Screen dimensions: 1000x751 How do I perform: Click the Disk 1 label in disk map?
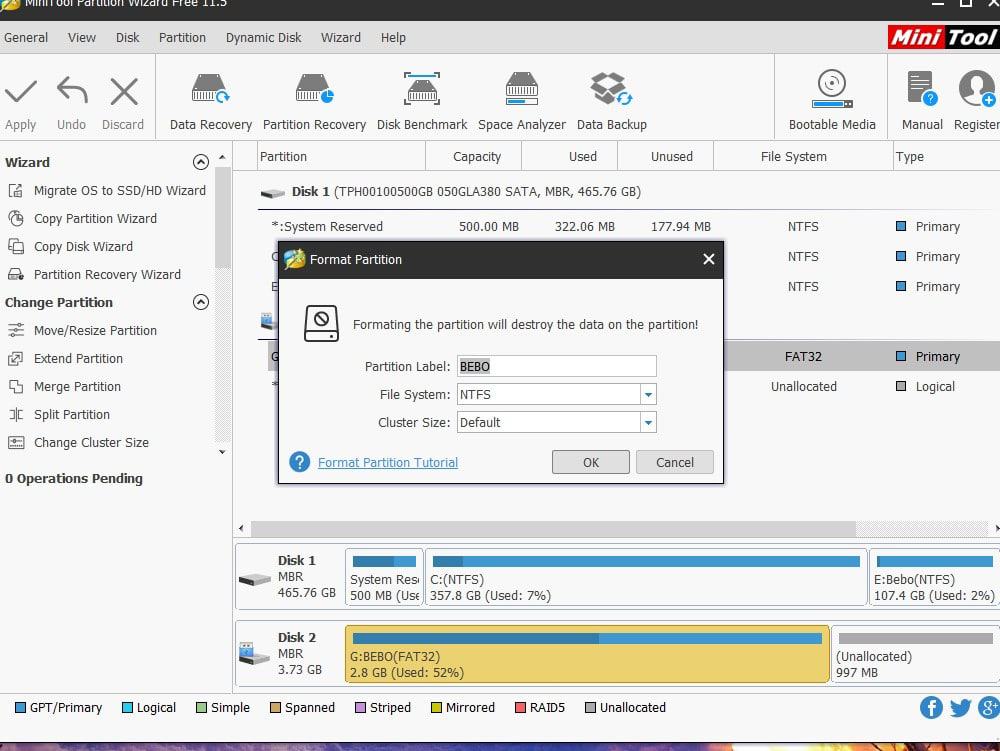297,560
